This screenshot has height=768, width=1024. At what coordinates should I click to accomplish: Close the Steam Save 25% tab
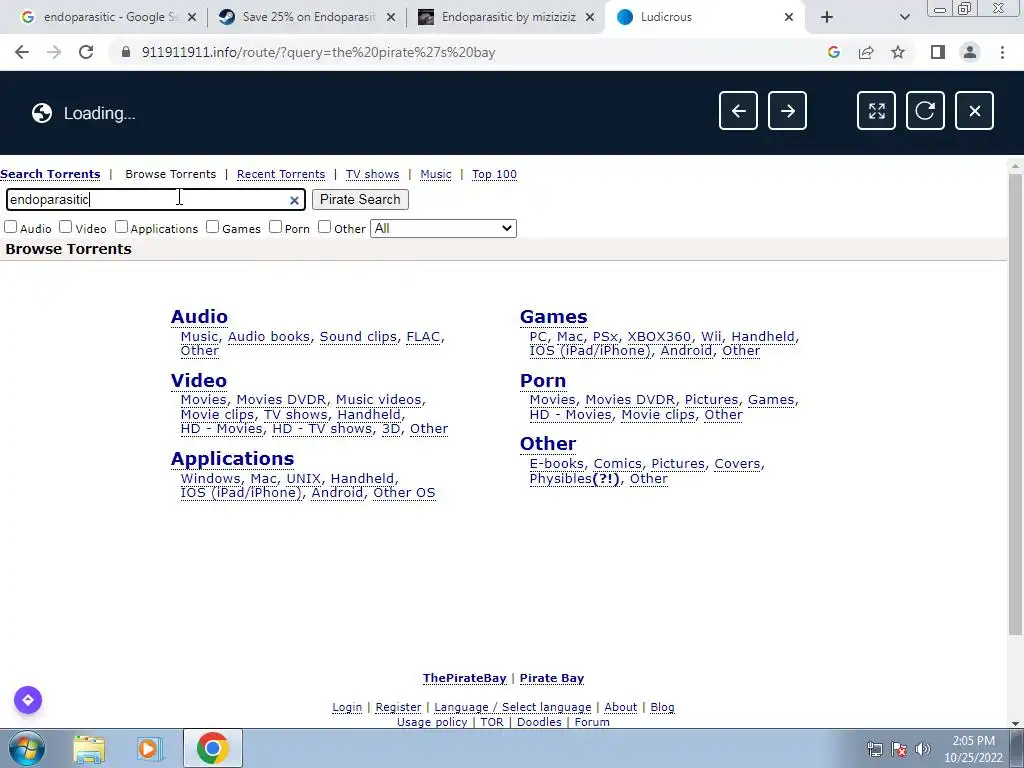point(391,17)
